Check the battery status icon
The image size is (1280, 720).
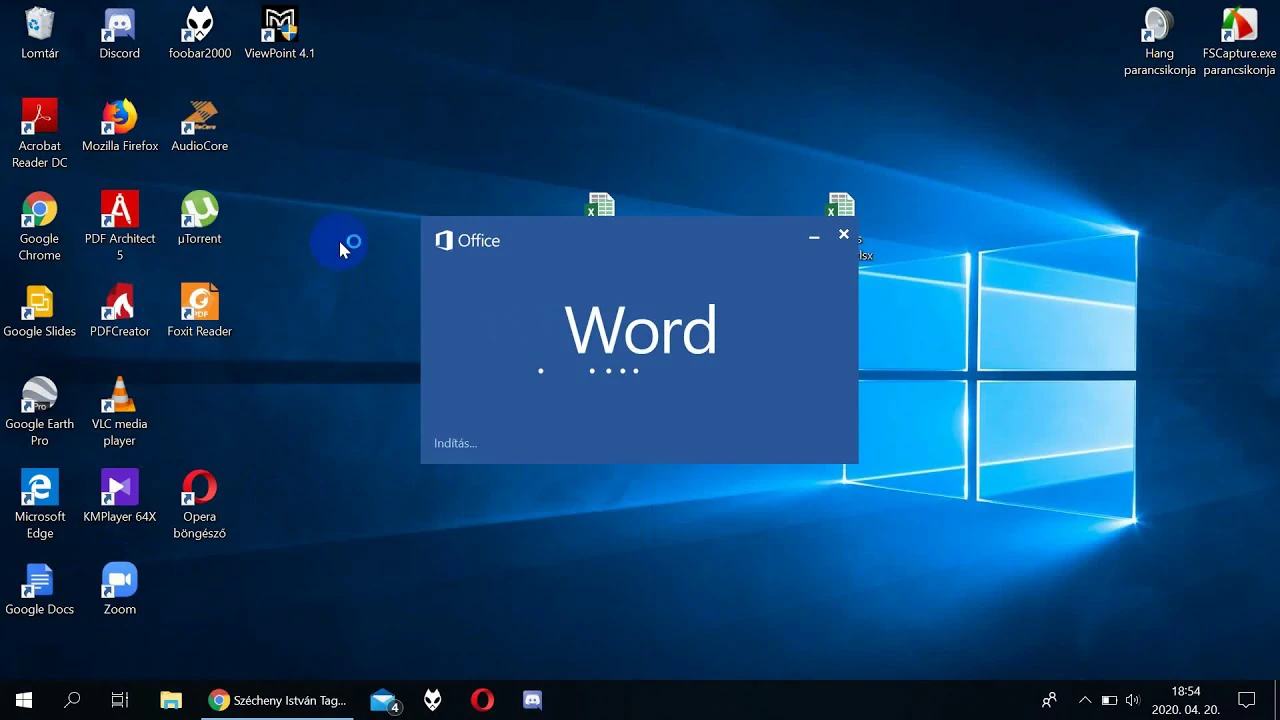click(1109, 700)
